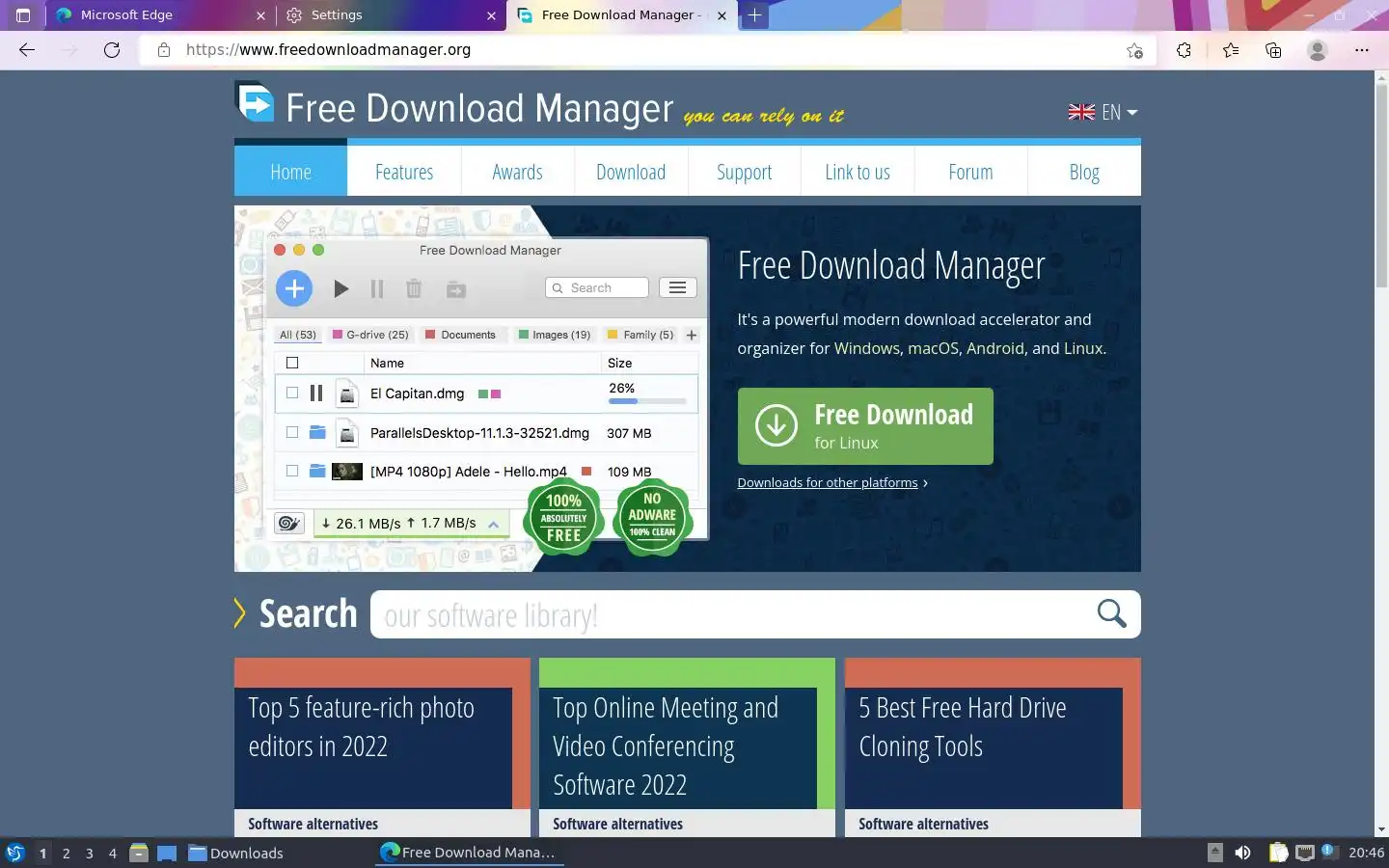Image resolution: width=1389 pixels, height=868 pixels.
Task: Open the Features navigation tab
Action: point(404,172)
